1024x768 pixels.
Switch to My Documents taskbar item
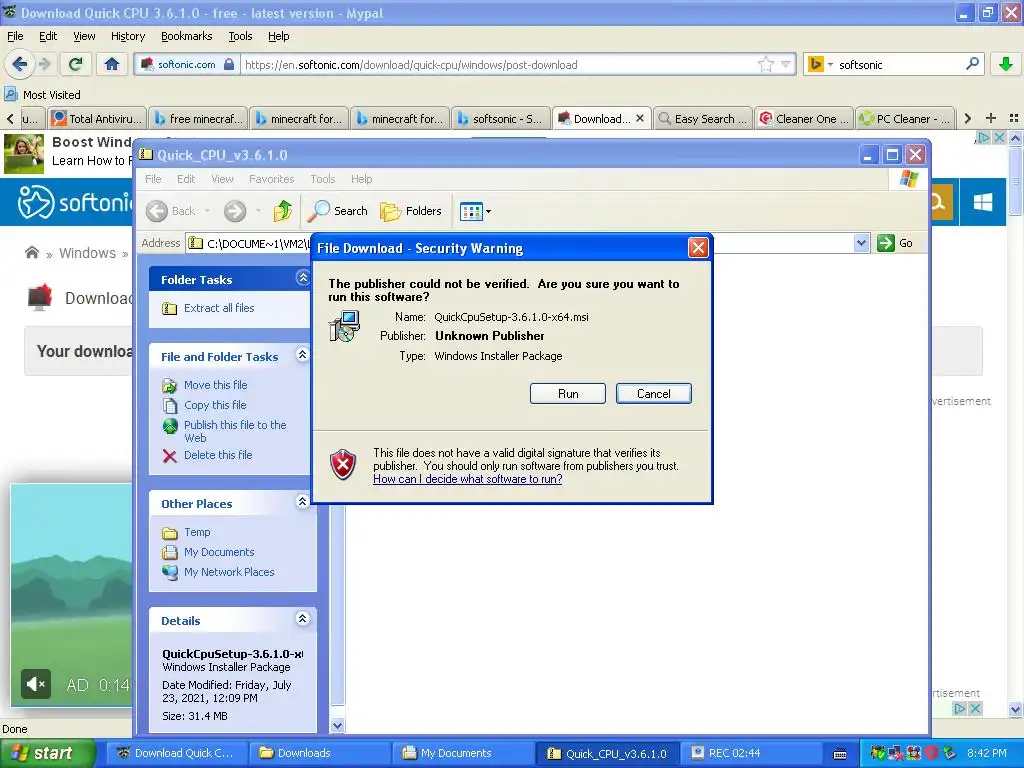(x=461, y=753)
